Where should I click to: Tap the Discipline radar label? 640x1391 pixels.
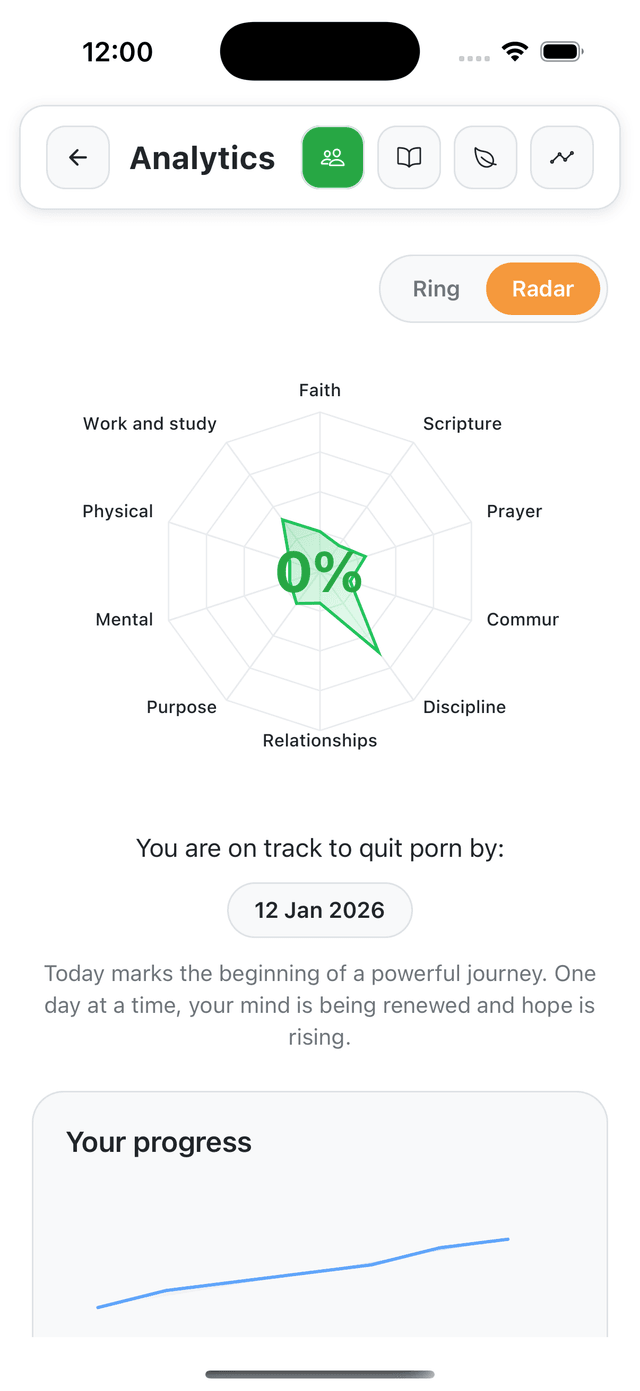coord(464,707)
